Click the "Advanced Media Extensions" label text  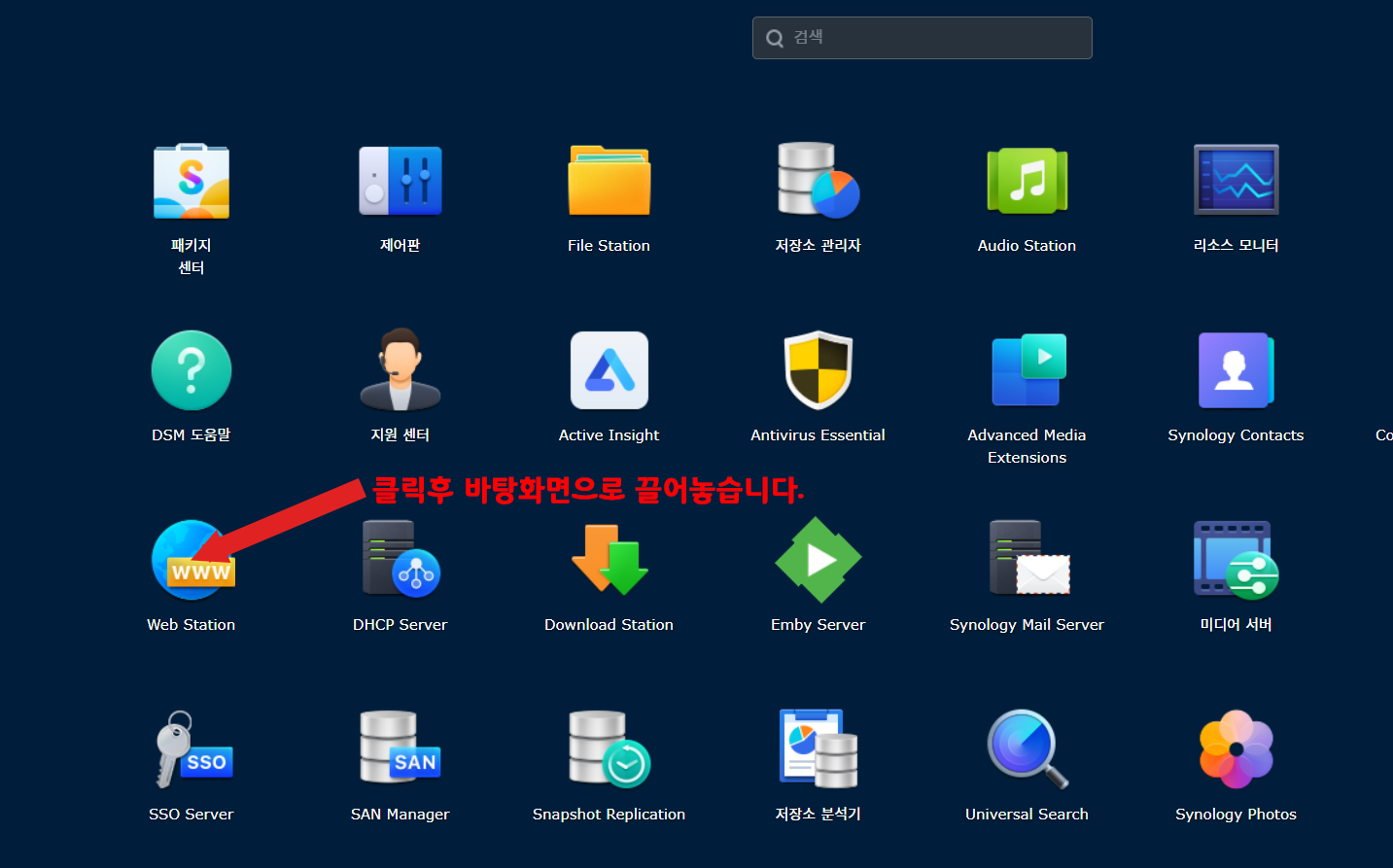click(1027, 446)
